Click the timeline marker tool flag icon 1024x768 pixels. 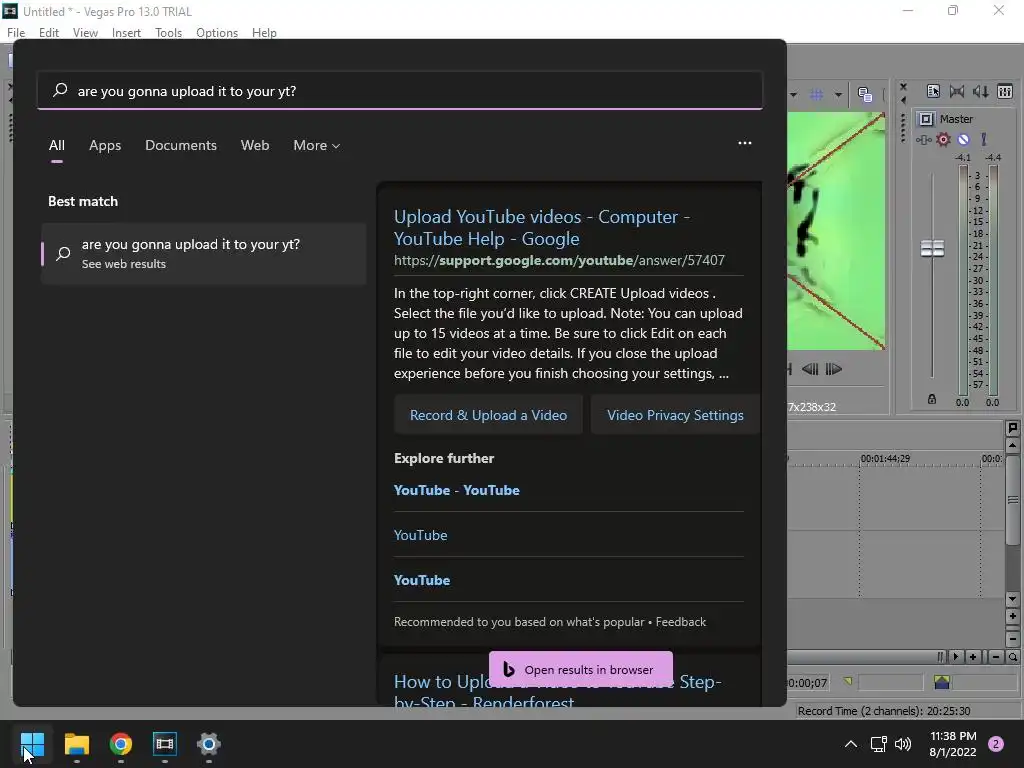coord(1012,428)
